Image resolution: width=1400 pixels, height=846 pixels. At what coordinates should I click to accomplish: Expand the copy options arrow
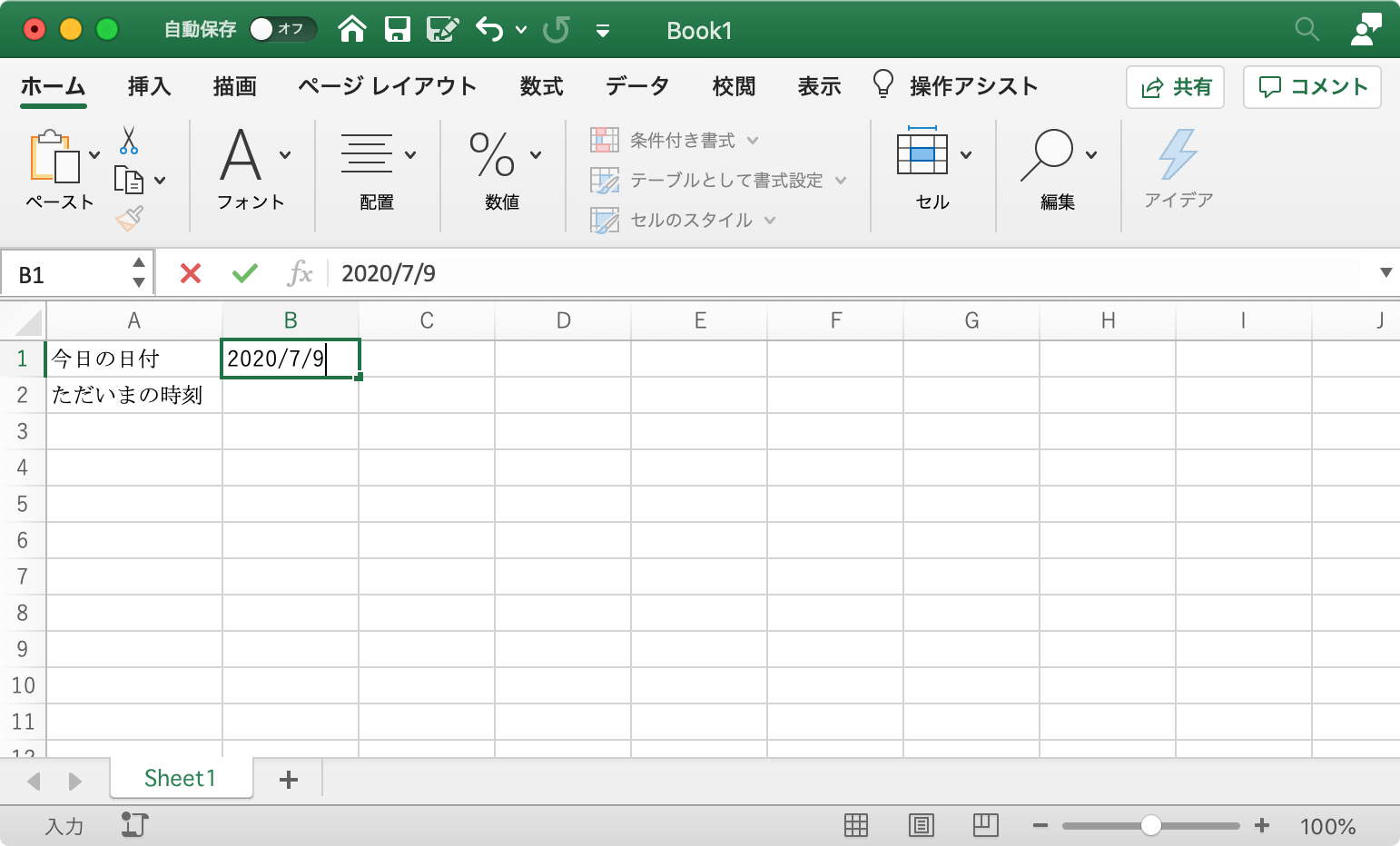(x=160, y=180)
